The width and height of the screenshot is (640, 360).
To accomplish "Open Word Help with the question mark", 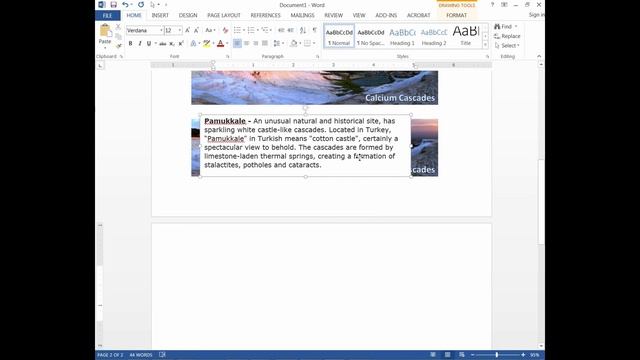I will (492, 5).
